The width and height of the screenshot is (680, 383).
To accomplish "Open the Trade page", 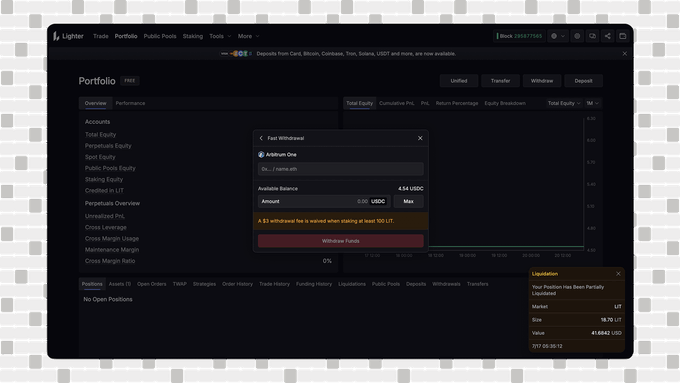I will [x=101, y=36].
